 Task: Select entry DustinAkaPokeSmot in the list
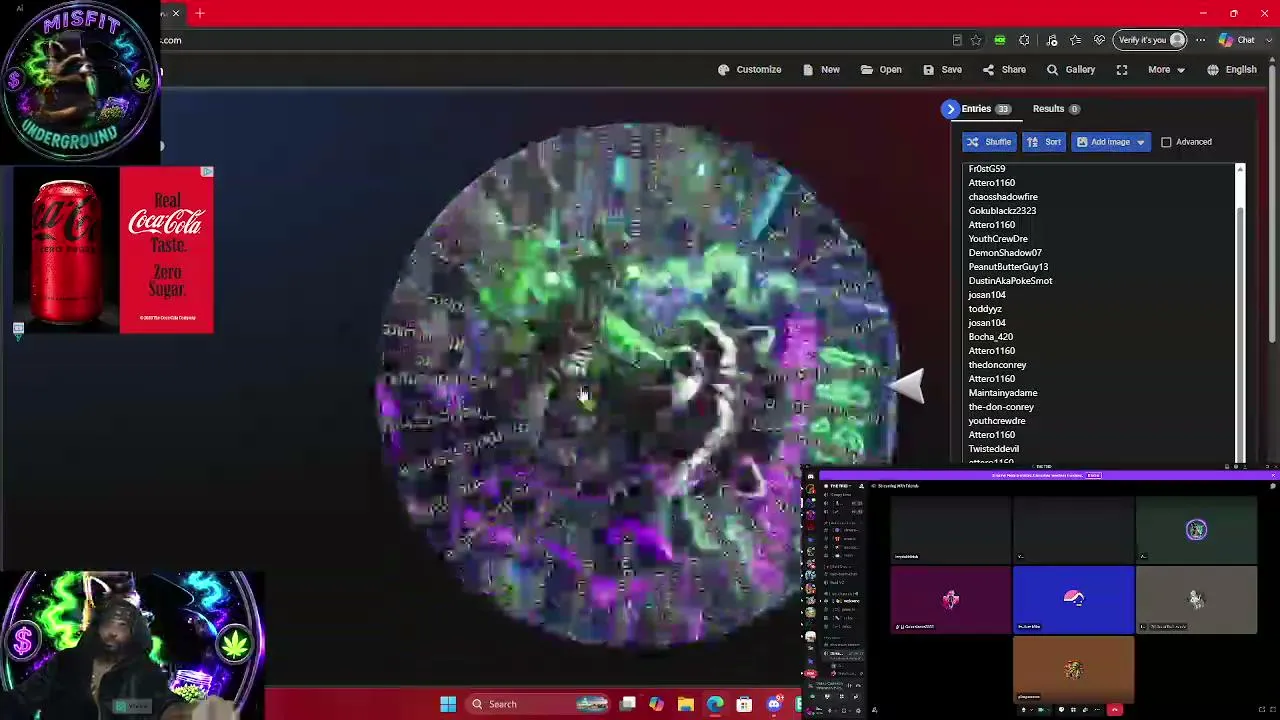[x=1010, y=281]
